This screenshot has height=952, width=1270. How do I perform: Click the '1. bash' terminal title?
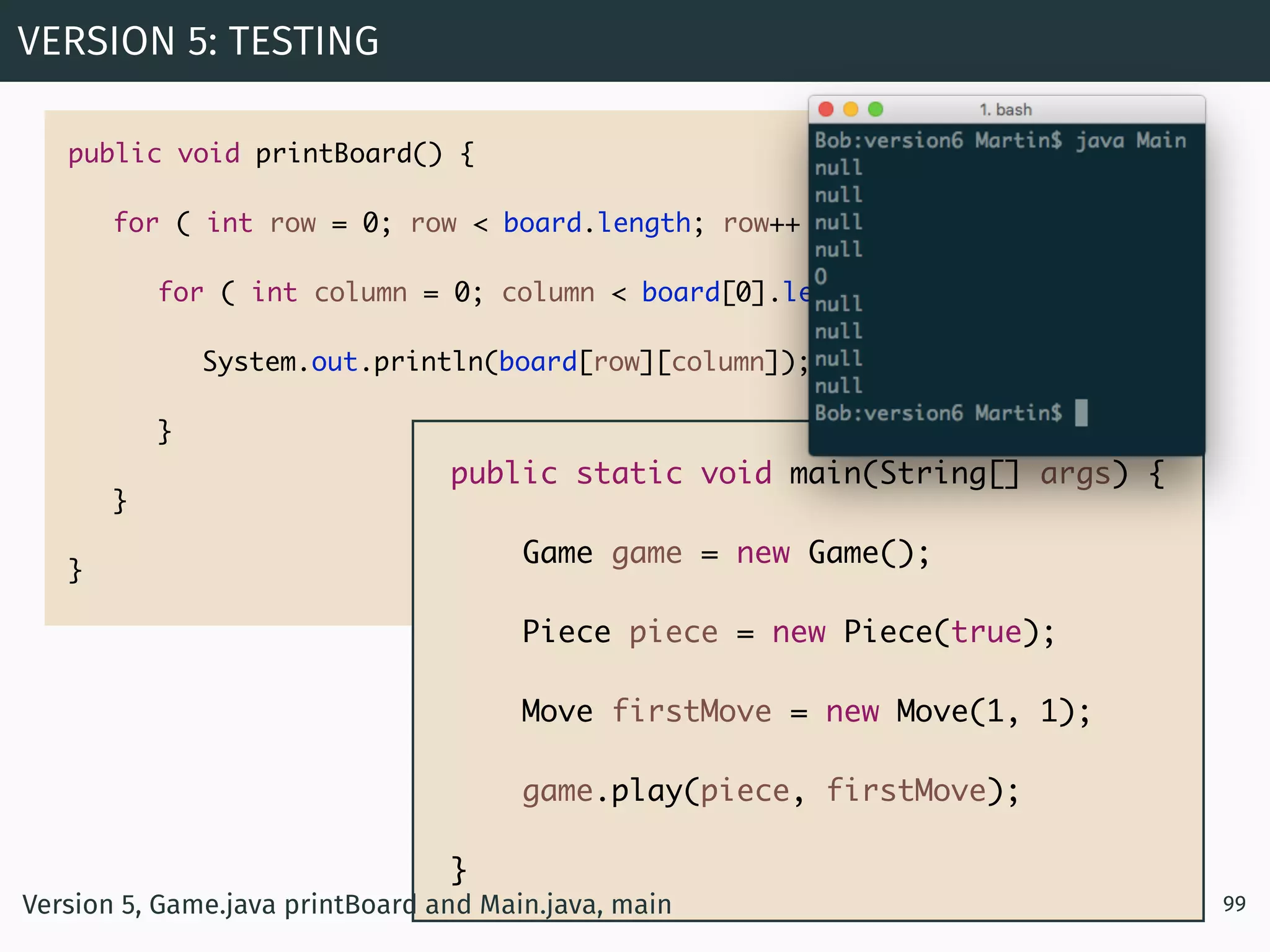(x=1005, y=110)
